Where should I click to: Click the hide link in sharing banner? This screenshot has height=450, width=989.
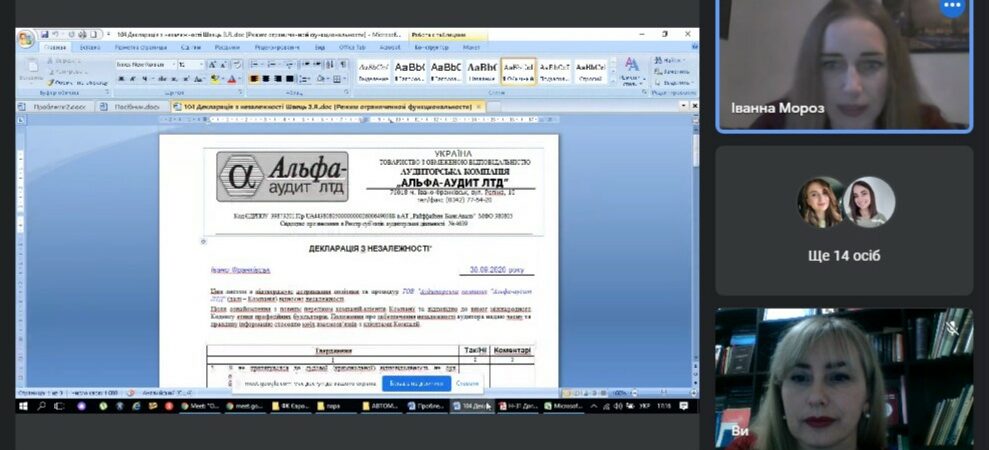467,383
